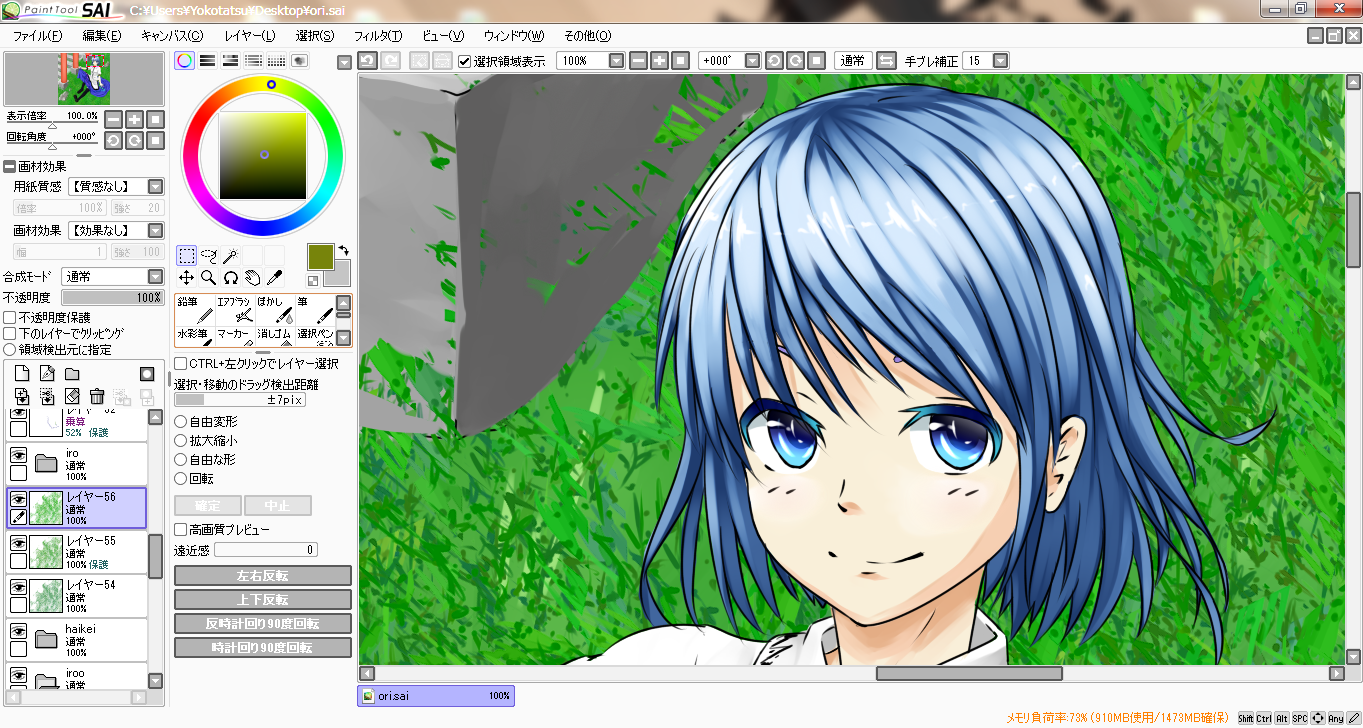Click the navigator canvas thumbnail
Screen dimensions: 1363x728
(x=84, y=79)
